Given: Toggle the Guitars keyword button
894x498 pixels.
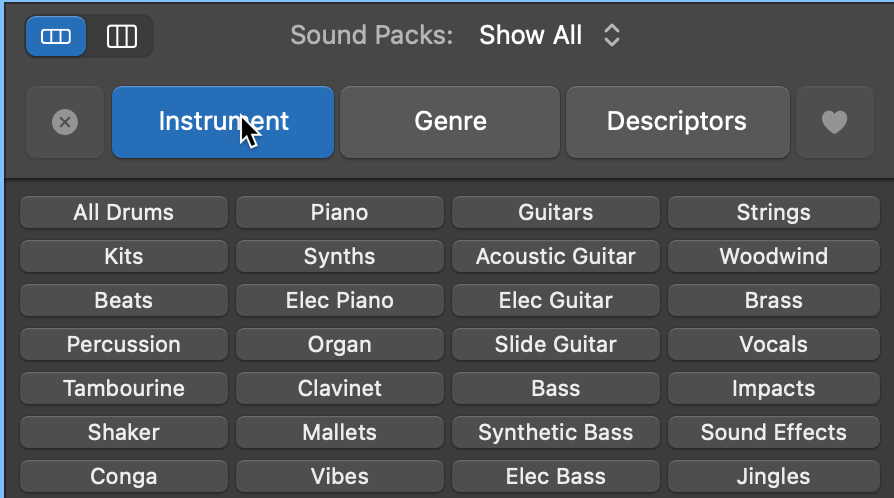Looking at the screenshot, I should coord(556,212).
